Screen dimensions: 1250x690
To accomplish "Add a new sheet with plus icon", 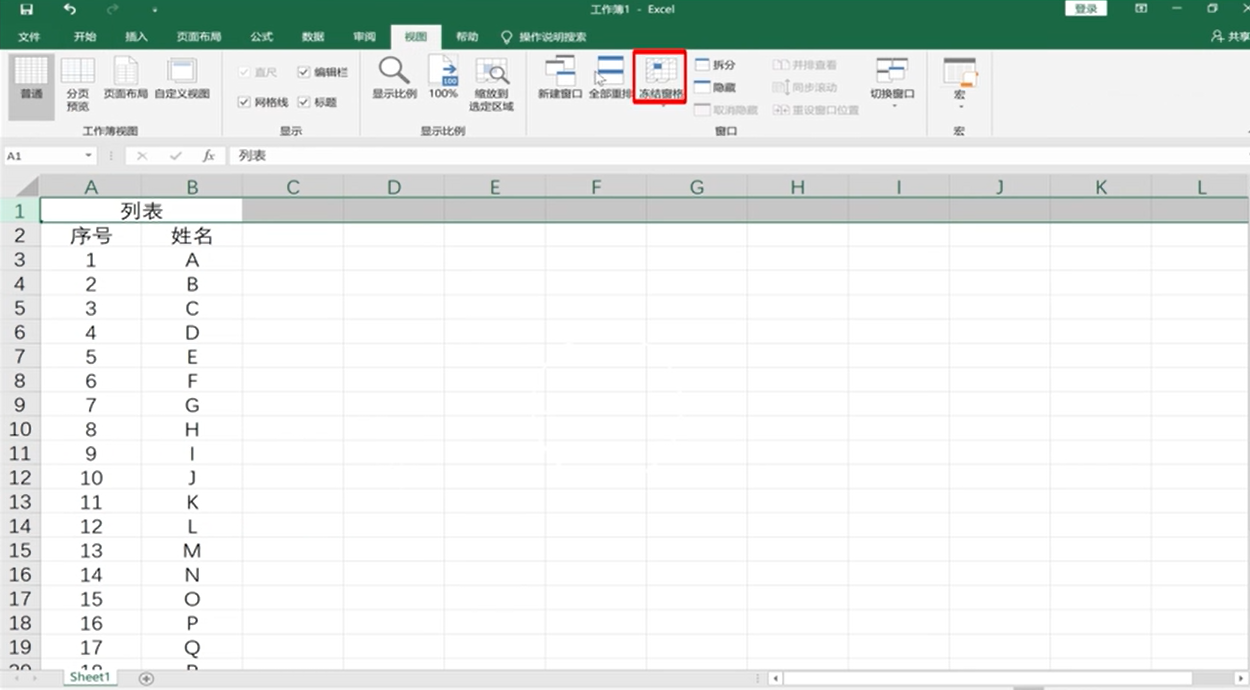I will (146, 678).
